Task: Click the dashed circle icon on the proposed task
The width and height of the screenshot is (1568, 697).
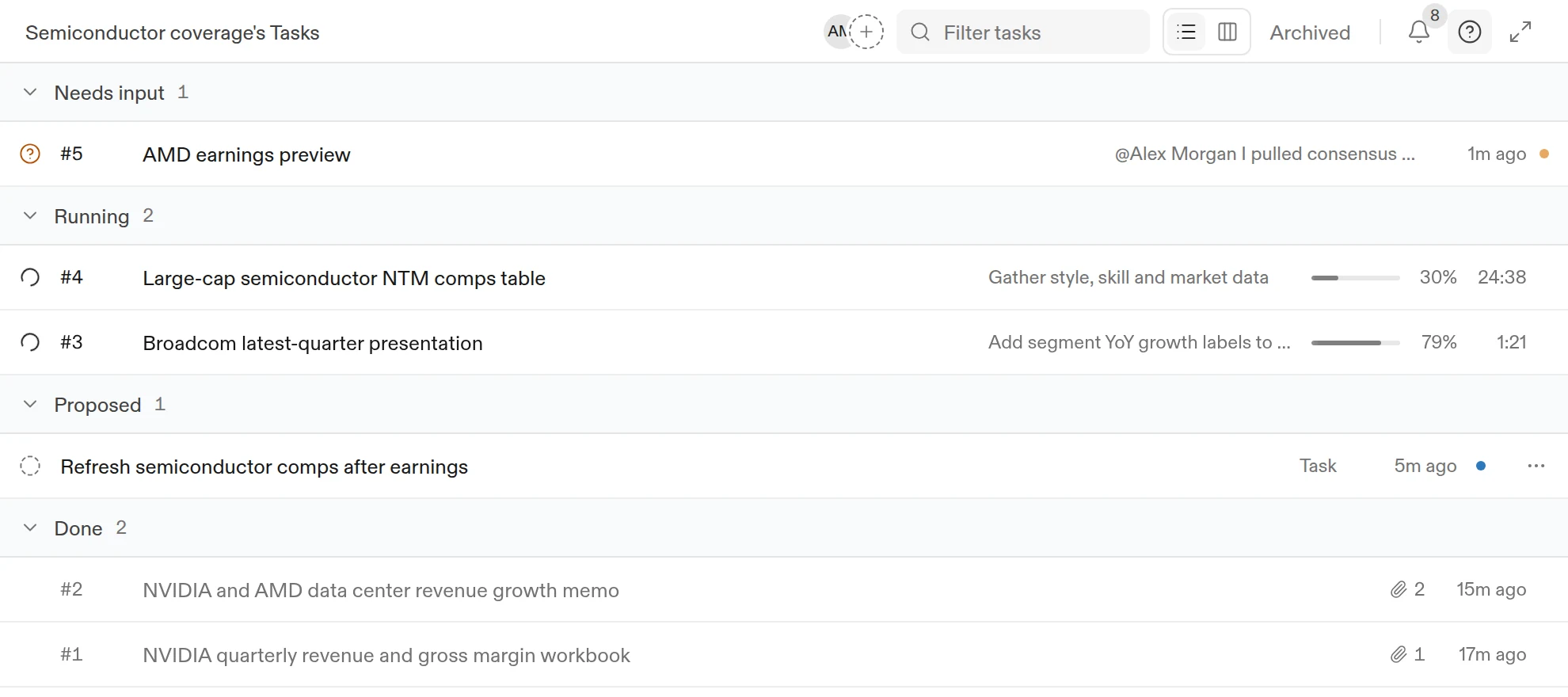Action: point(30,466)
